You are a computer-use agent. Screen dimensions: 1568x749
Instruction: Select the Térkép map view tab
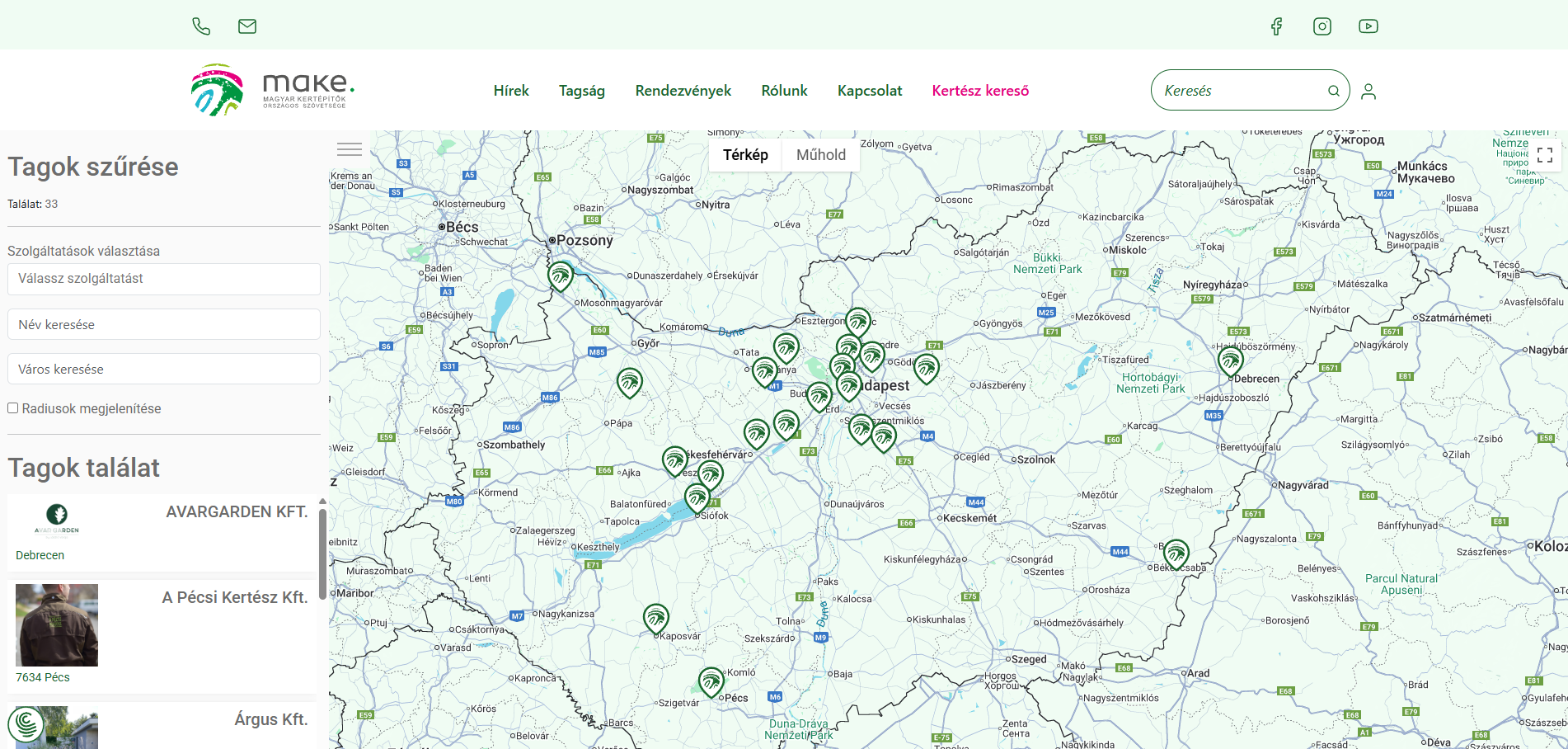point(745,155)
